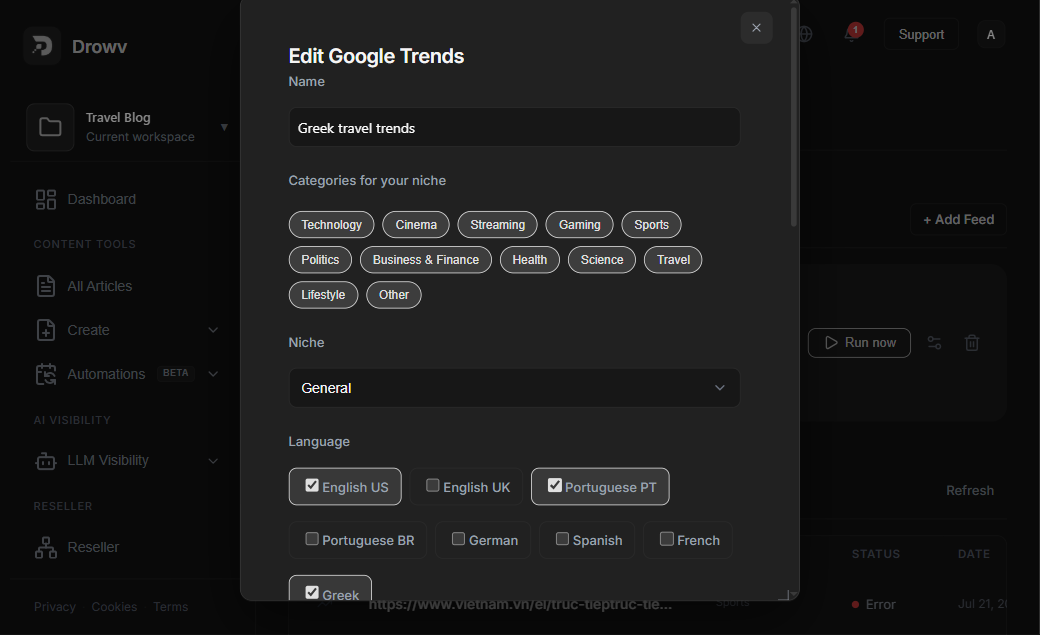Open the Niche dropdown showing General
The width and height of the screenshot is (1040, 635).
tap(514, 388)
